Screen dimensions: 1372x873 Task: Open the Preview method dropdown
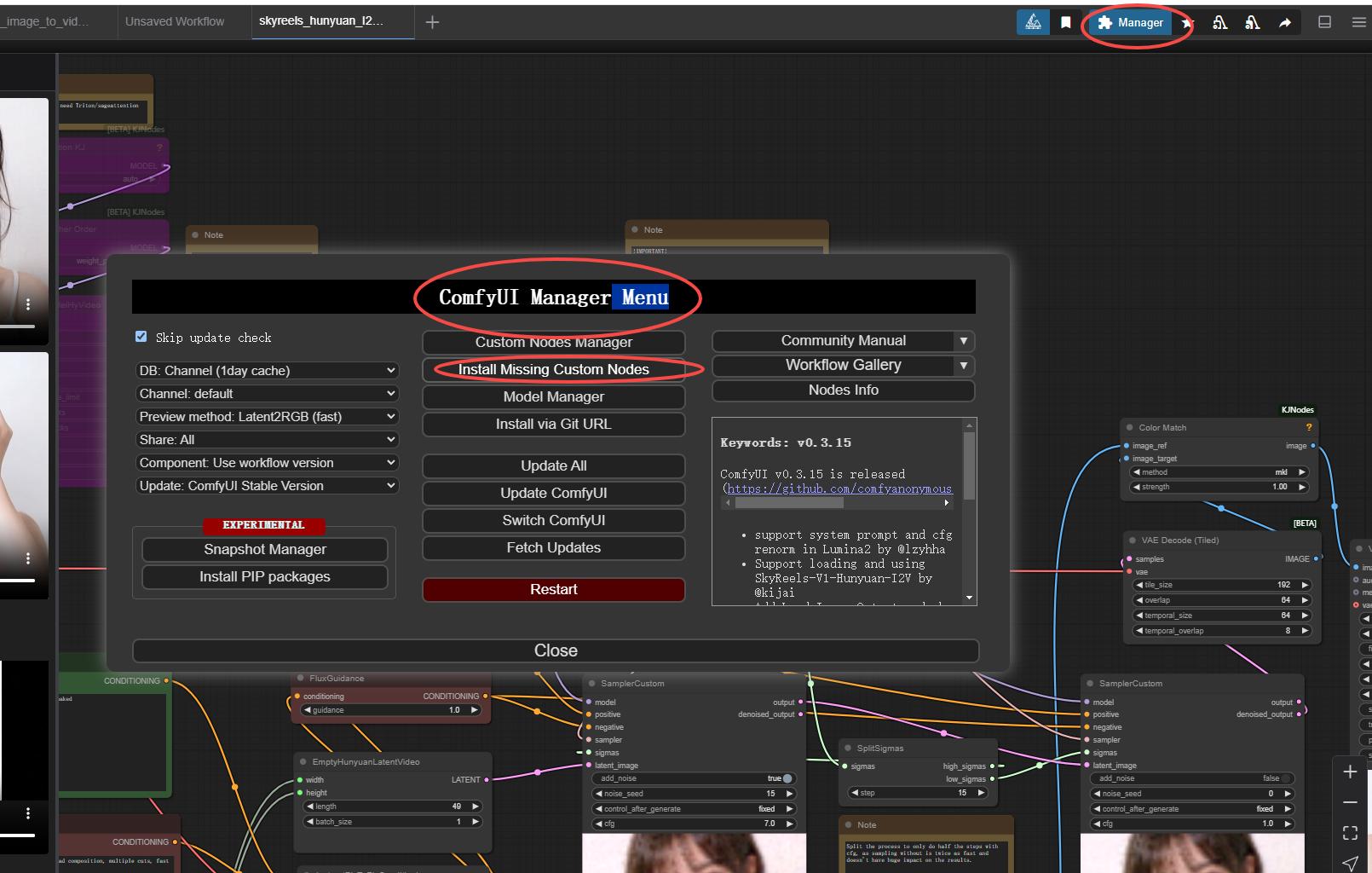tap(267, 417)
